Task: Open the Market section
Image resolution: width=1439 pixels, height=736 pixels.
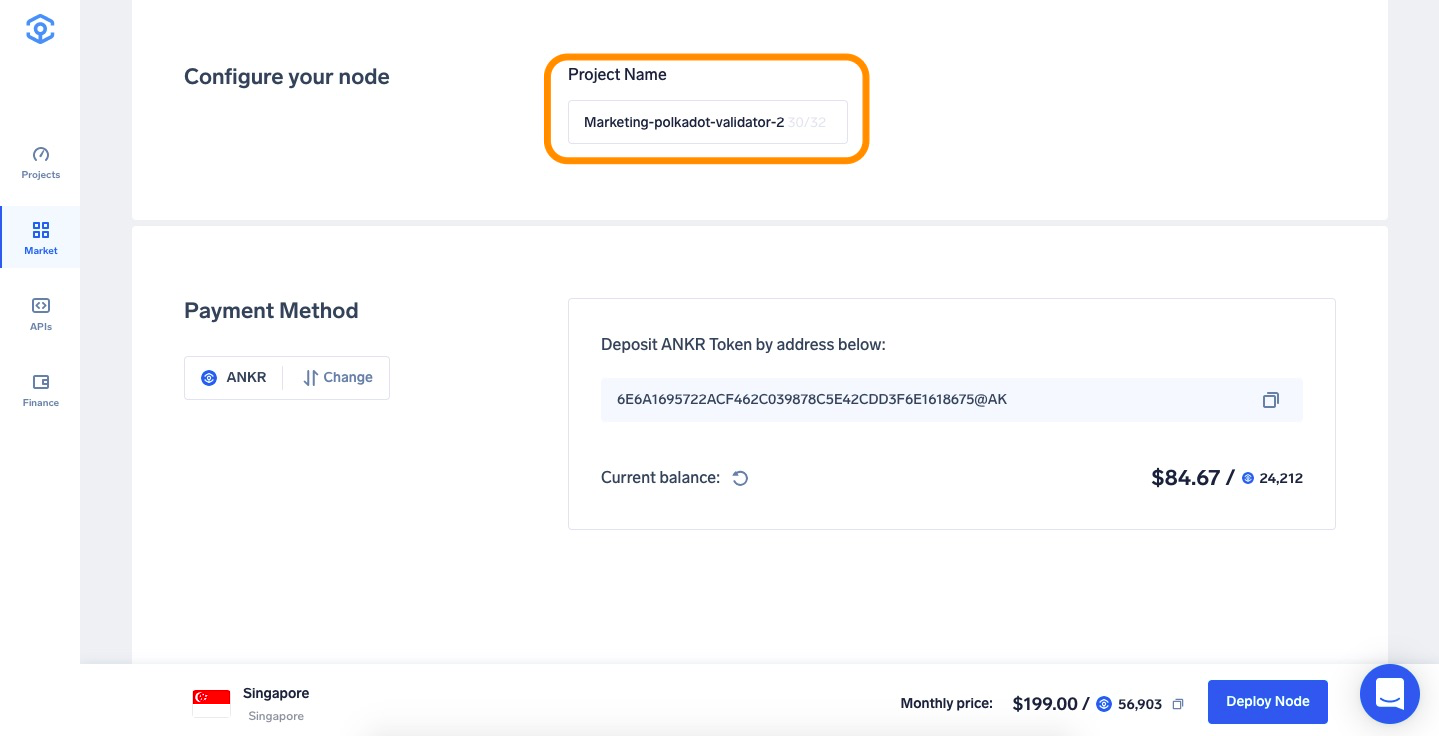Action: pyautogui.click(x=40, y=238)
